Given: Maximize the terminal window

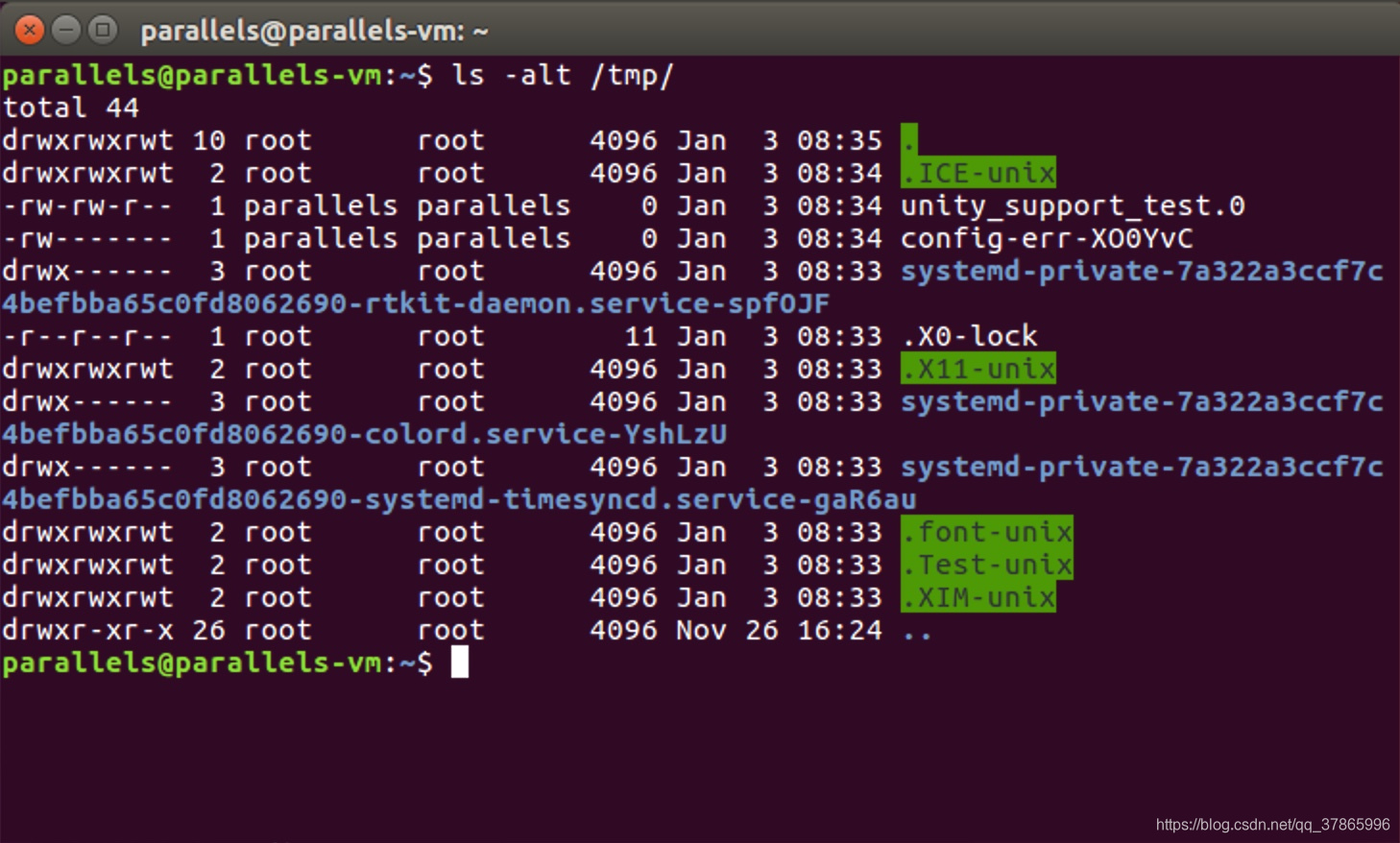Looking at the screenshot, I should [103, 31].
